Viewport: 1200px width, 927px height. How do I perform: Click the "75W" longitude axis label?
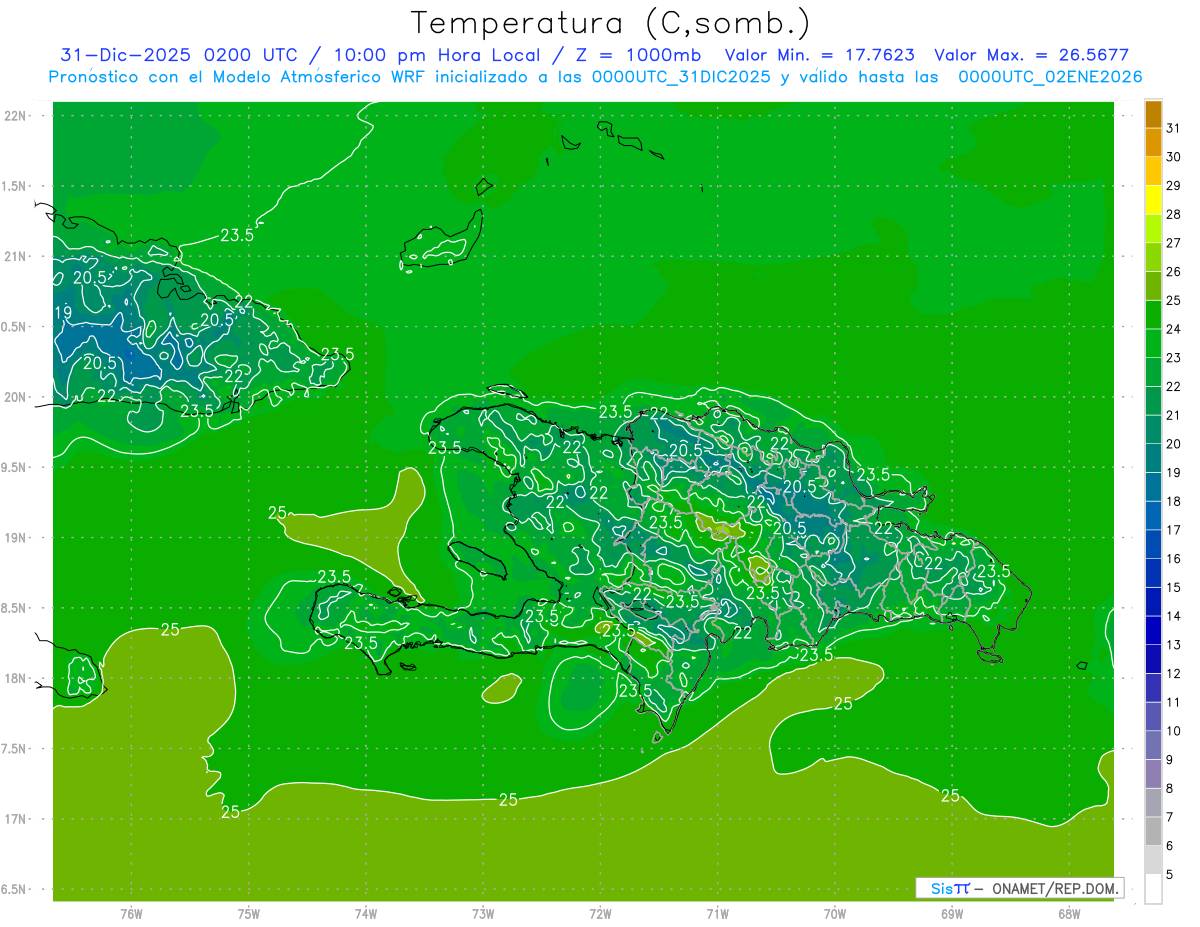[249, 914]
